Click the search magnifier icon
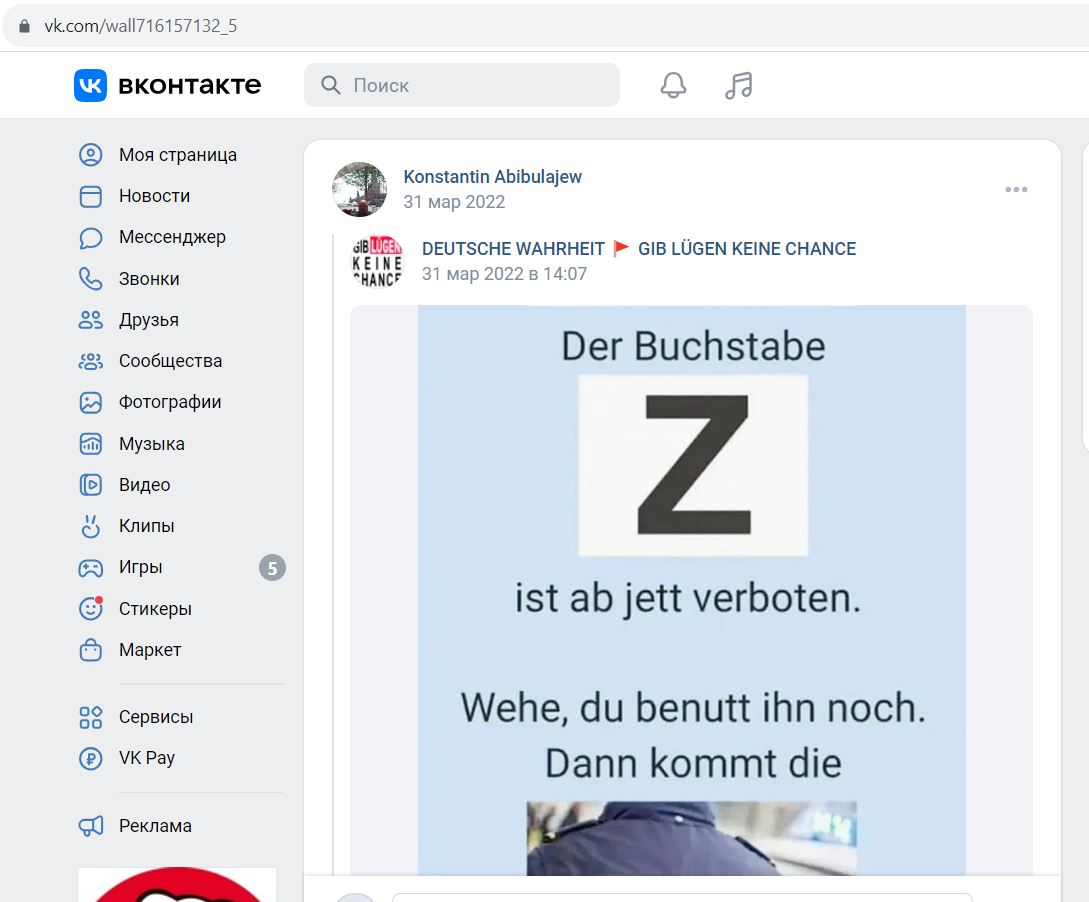 point(331,85)
